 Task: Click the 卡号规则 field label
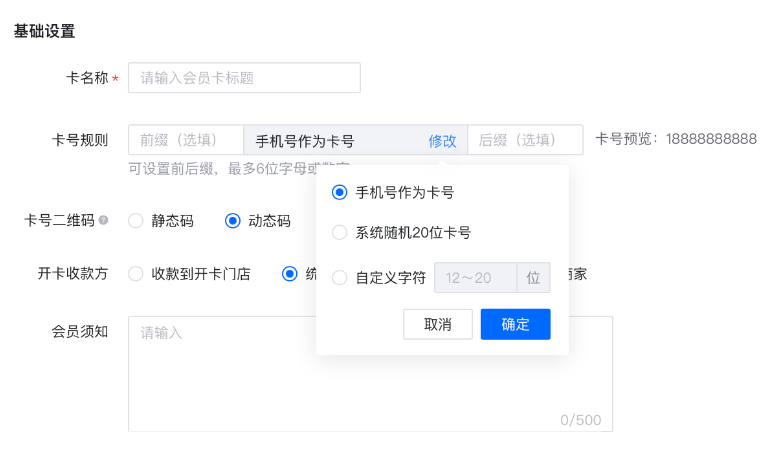pyautogui.click(x=80, y=140)
